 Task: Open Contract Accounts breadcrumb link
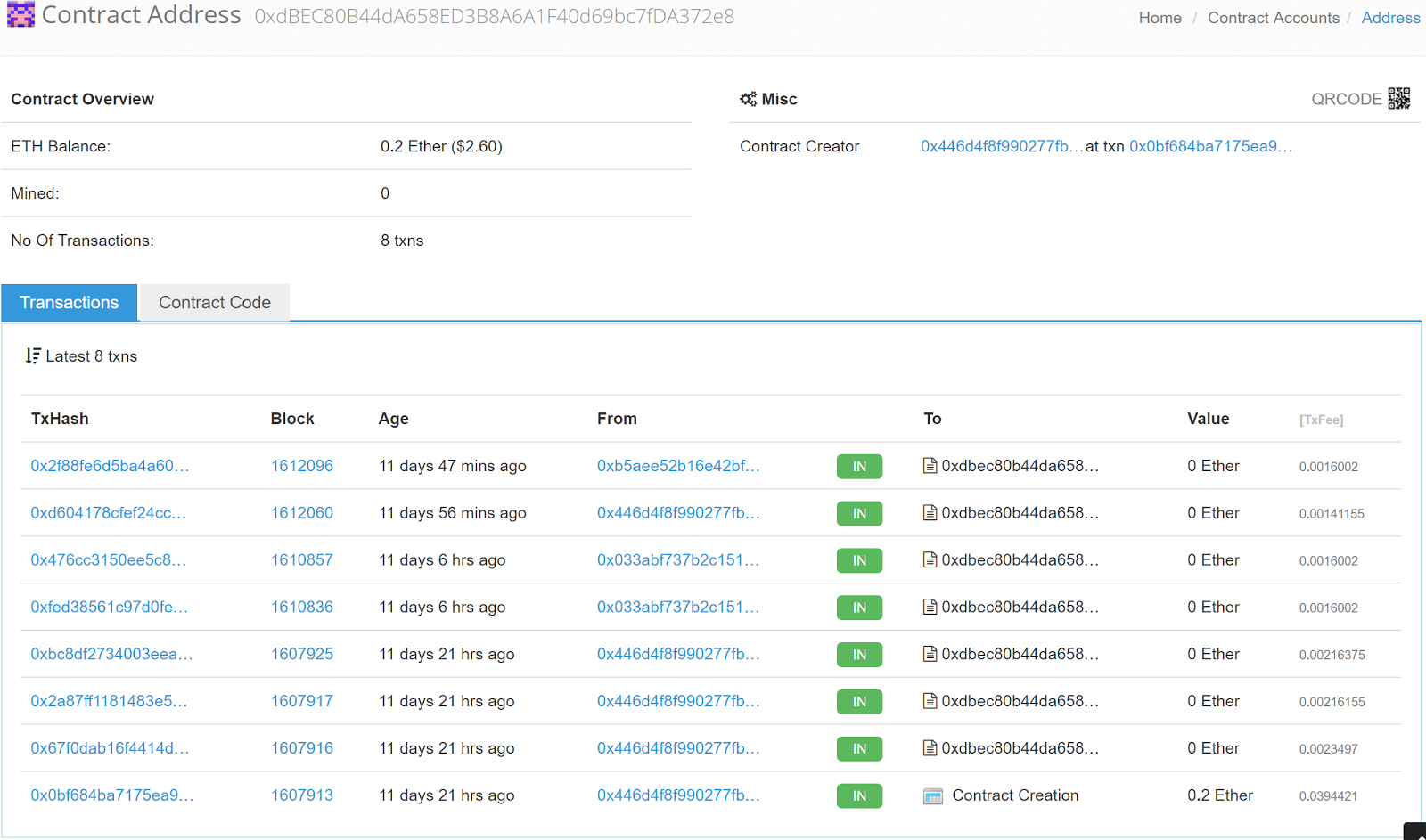pos(1273,18)
